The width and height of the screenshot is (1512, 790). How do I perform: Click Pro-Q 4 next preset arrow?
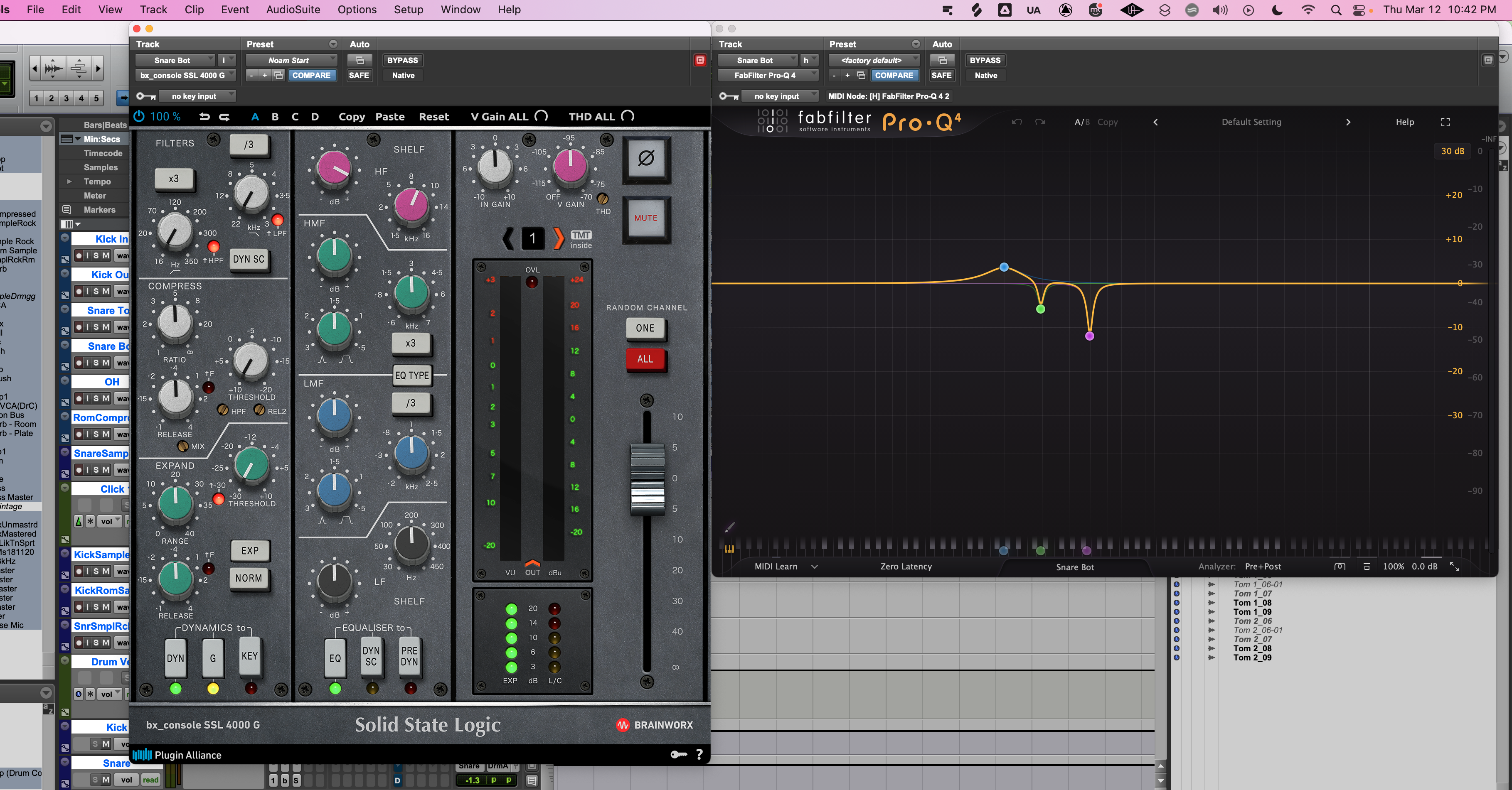[x=1348, y=122]
